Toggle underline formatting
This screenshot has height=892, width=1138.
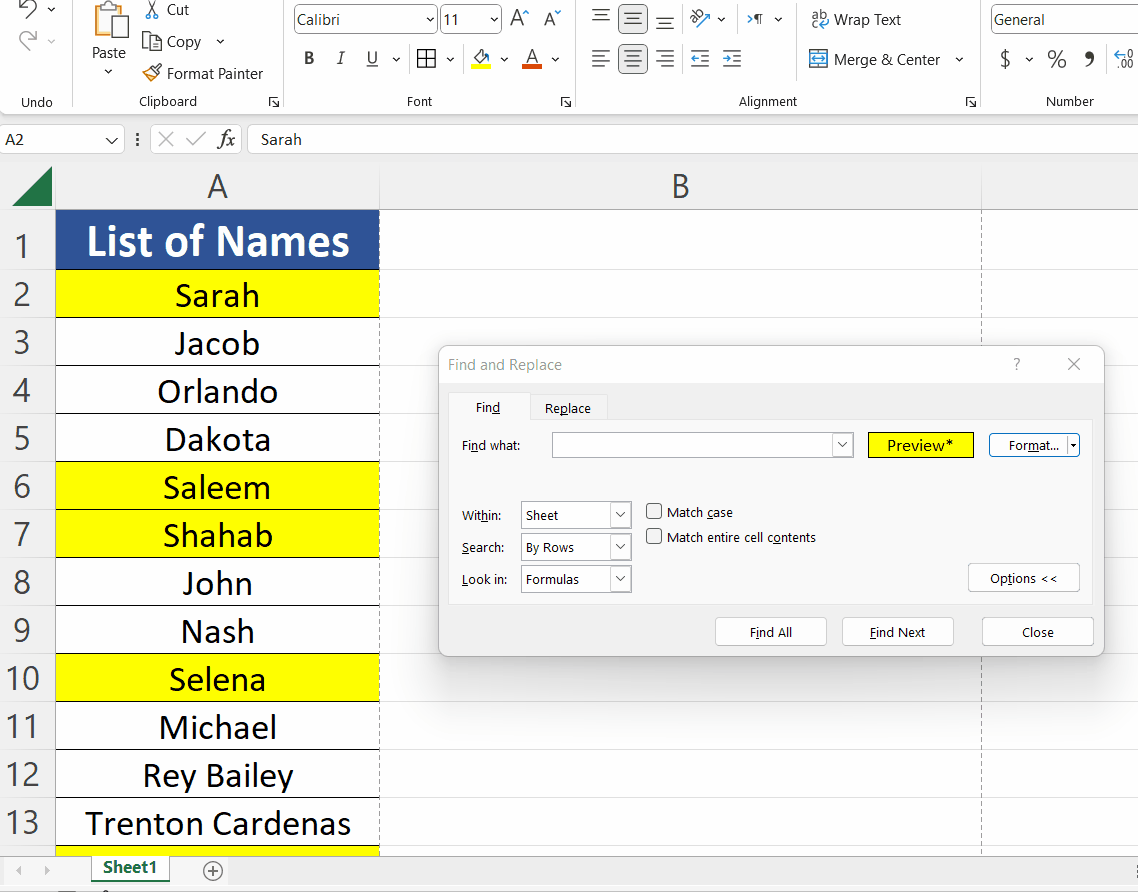click(x=370, y=58)
